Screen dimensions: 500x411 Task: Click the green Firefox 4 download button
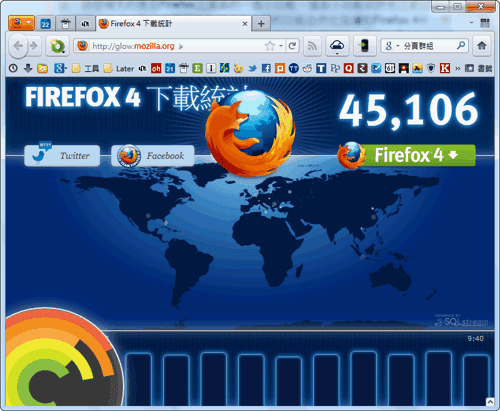point(407,155)
